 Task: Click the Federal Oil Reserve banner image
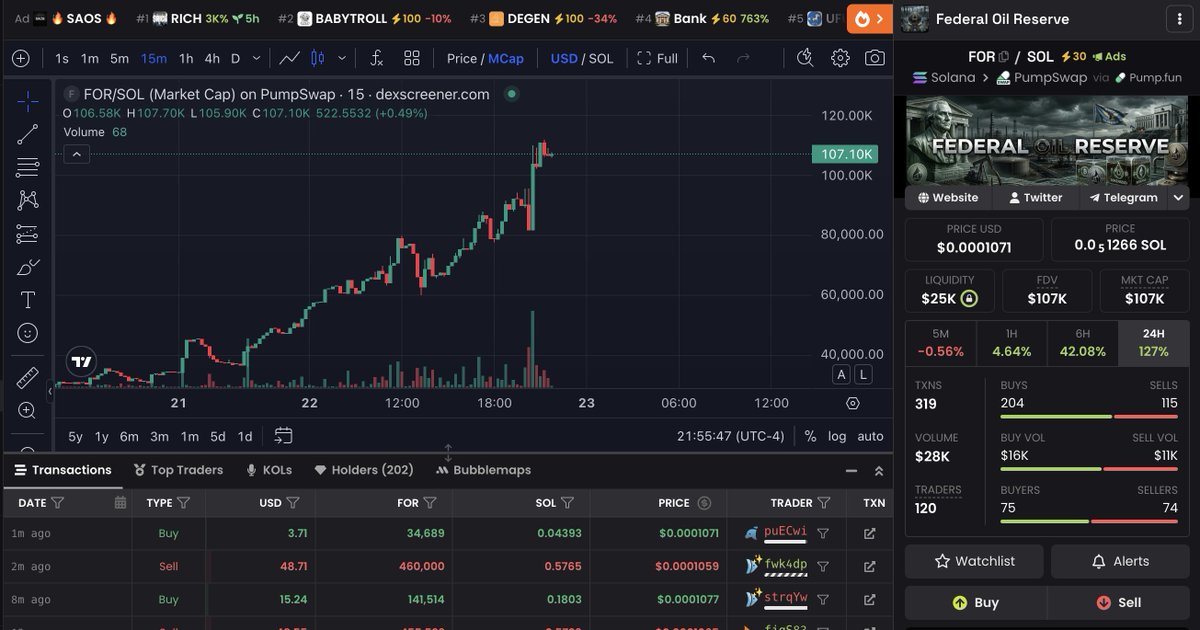click(x=1048, y=141)
